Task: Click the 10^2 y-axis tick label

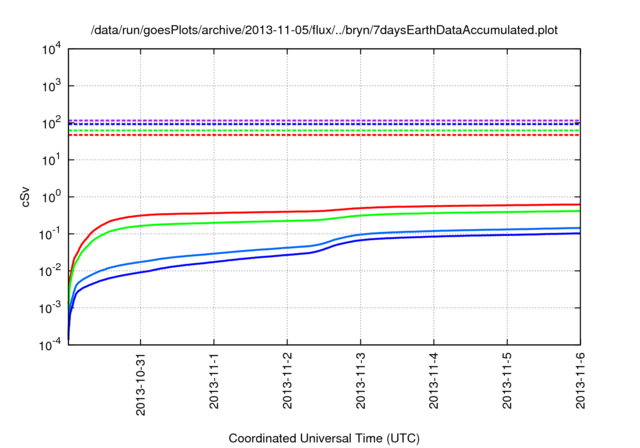Action: pyautogui.click(x=51, y=123)
